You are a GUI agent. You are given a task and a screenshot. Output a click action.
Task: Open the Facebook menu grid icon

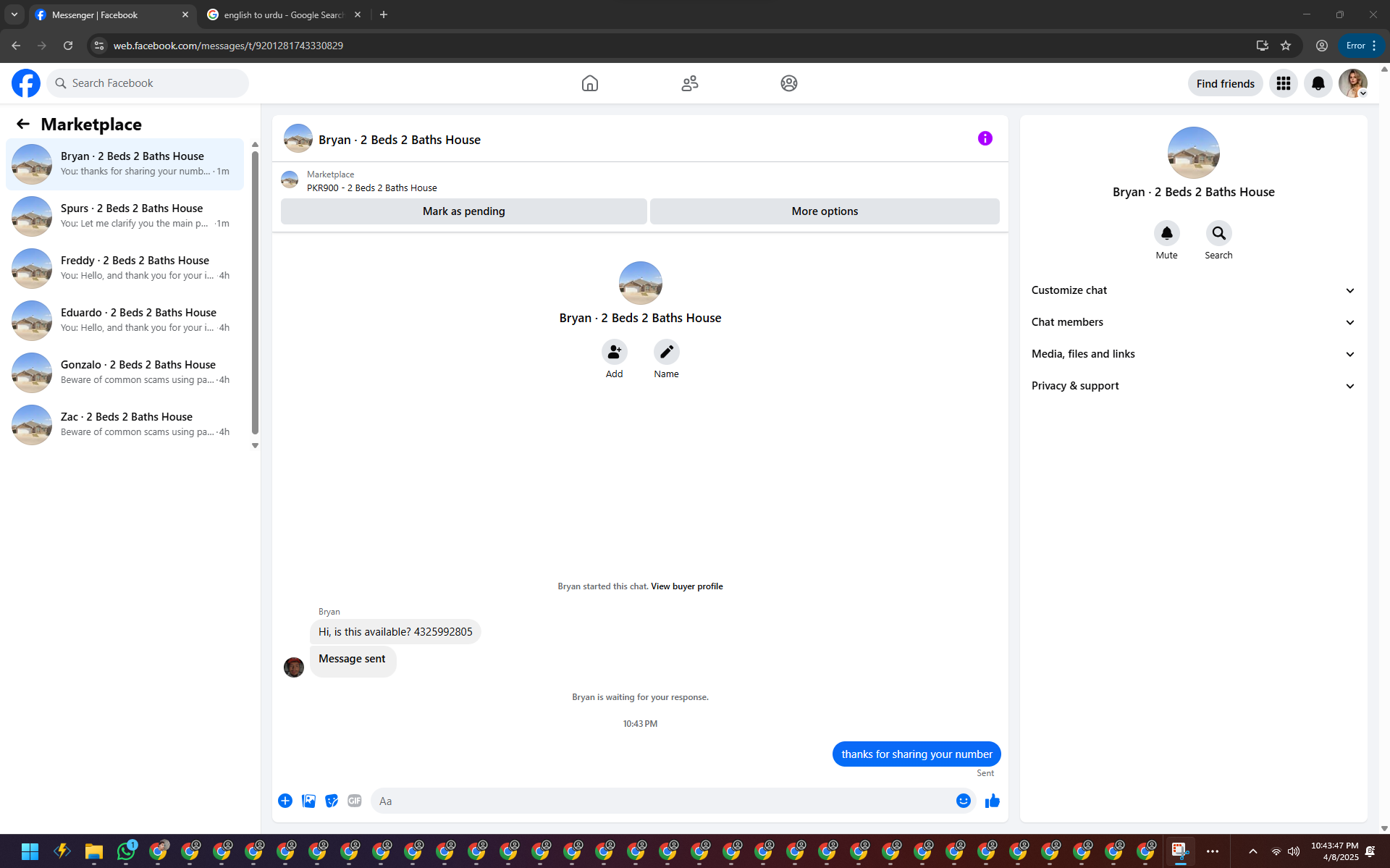pos(1283,83)
